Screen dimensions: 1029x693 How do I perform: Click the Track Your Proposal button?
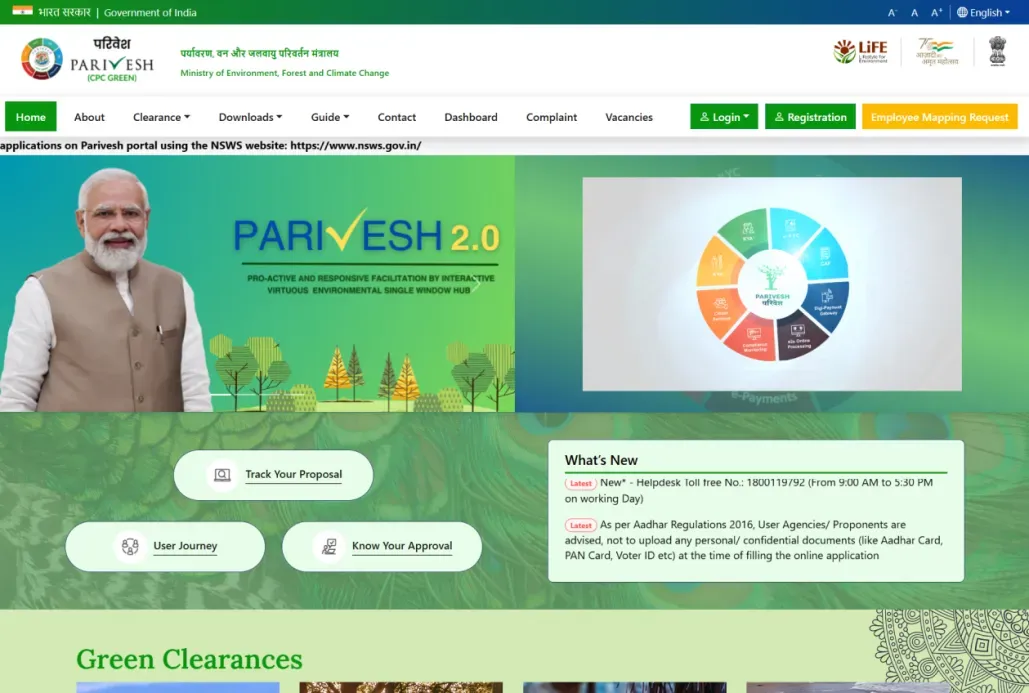click(x=274, y=474)
